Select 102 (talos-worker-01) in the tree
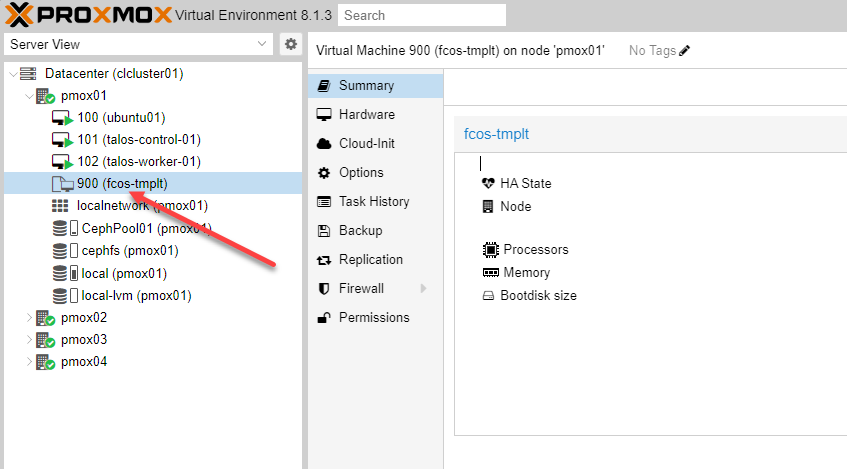847x469 pixels. (x=139, y=162)
